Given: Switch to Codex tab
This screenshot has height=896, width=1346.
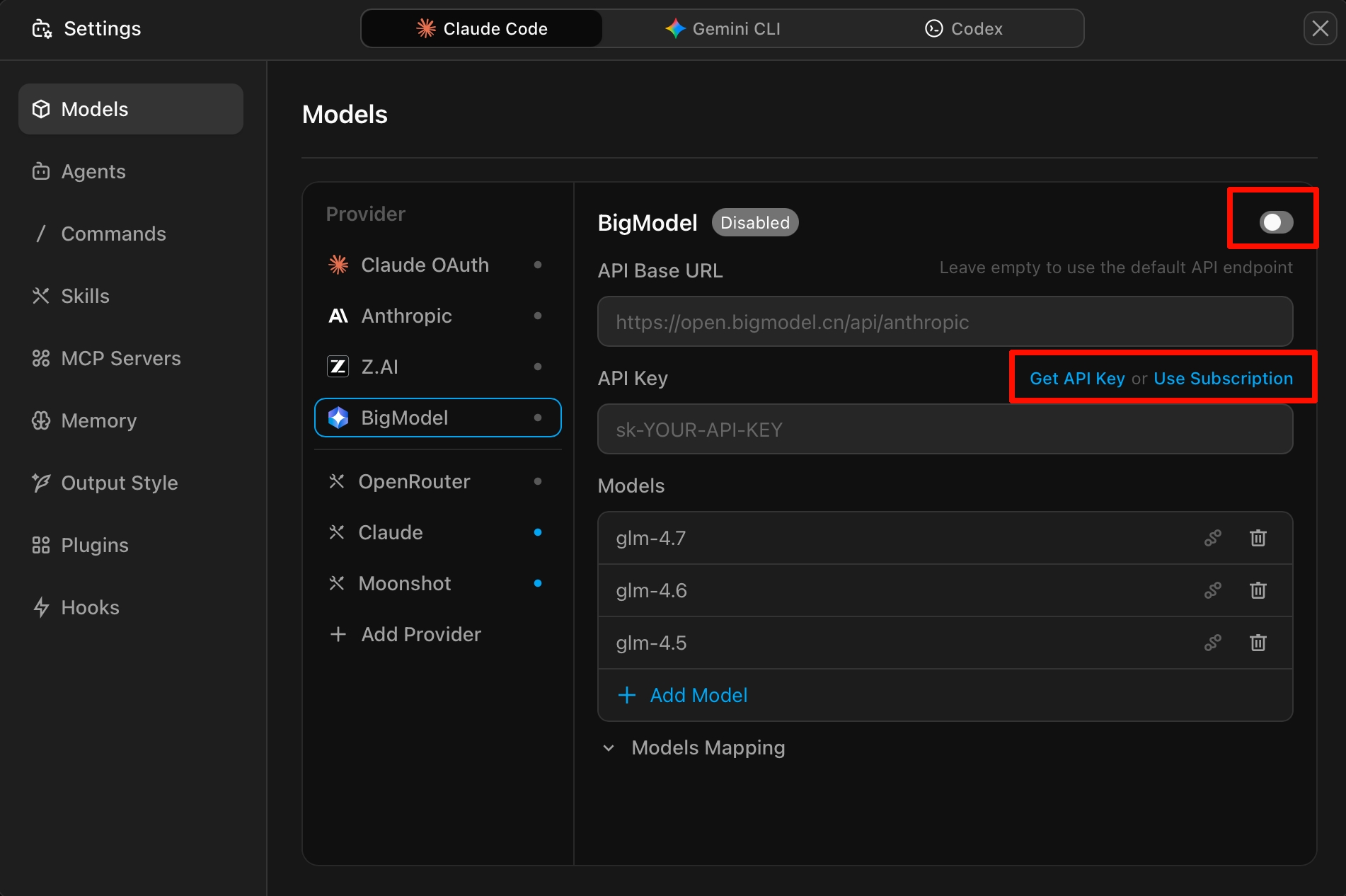Looking at the screenshot, I should (x=963, y=28).
